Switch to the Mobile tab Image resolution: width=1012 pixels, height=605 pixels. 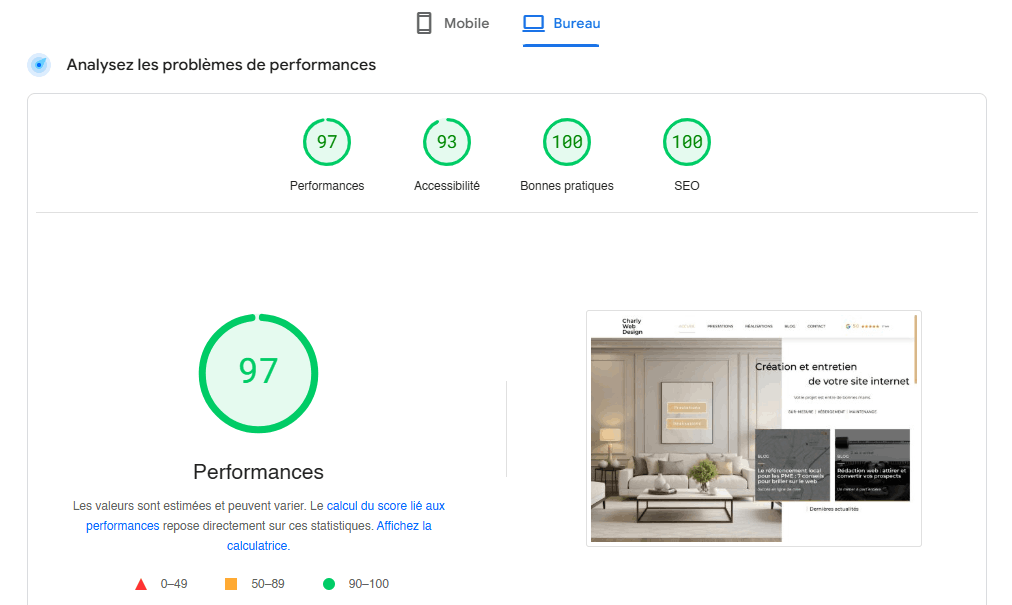tap(452, 22)
